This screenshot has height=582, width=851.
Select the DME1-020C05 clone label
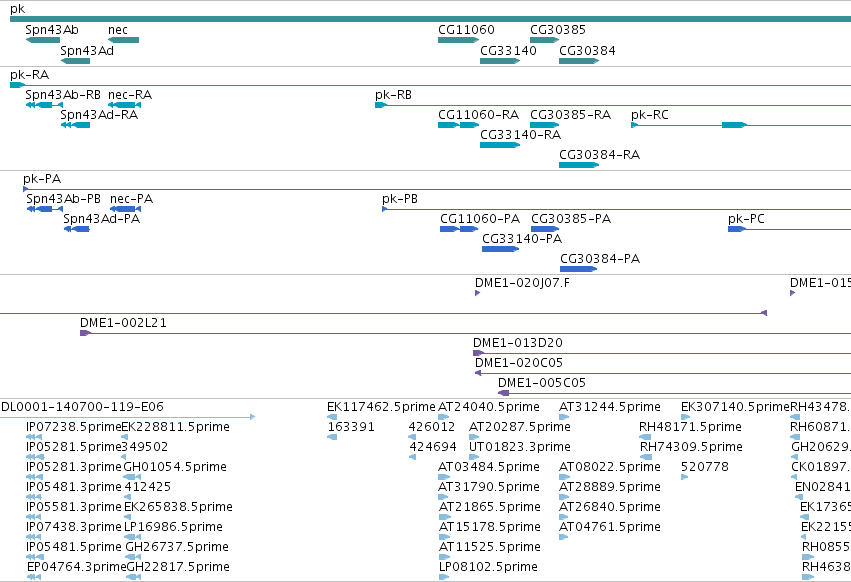(x=519, y=363)
